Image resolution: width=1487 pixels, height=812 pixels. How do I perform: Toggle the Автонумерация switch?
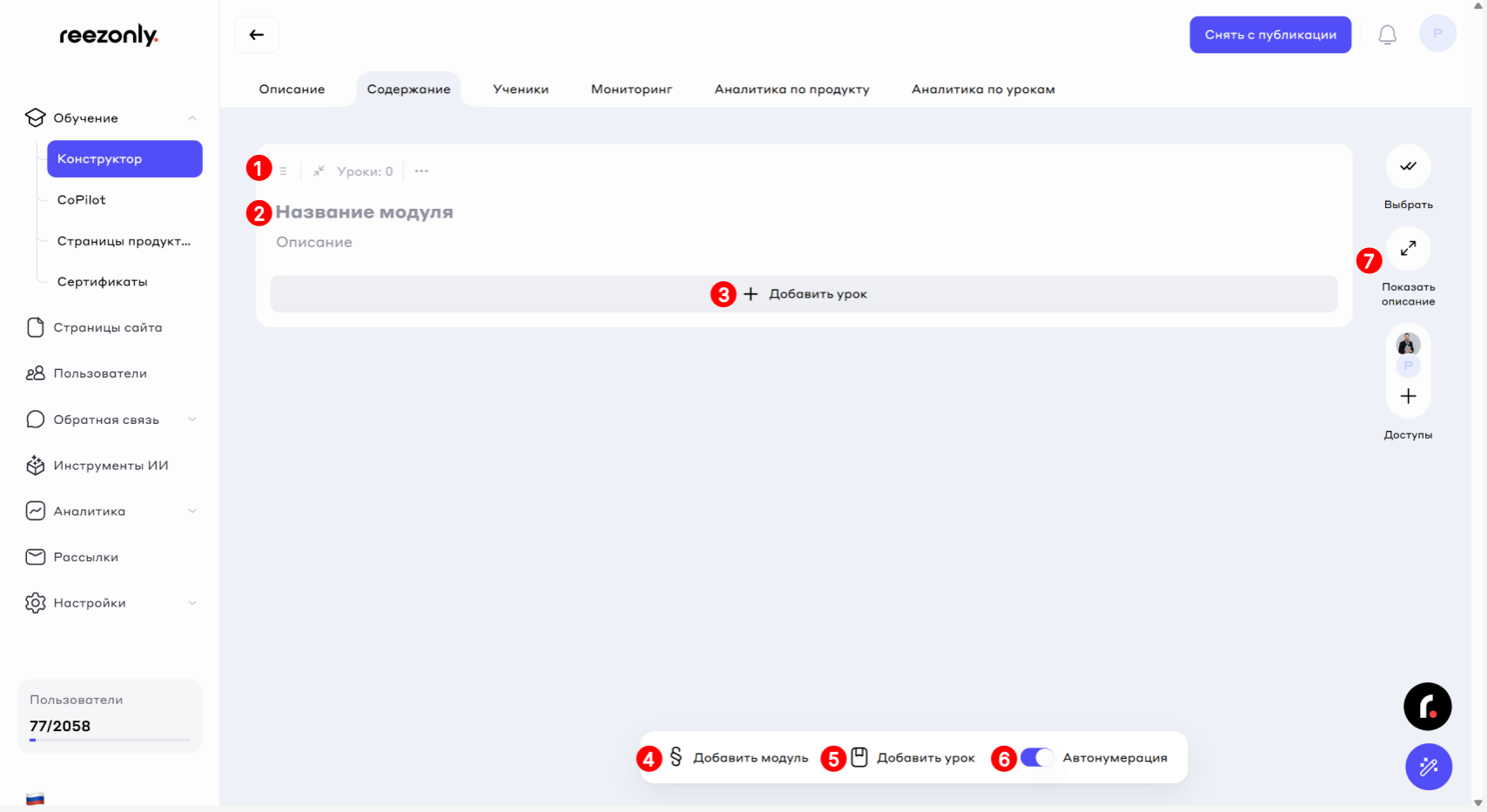click(x=1036, y=758)
